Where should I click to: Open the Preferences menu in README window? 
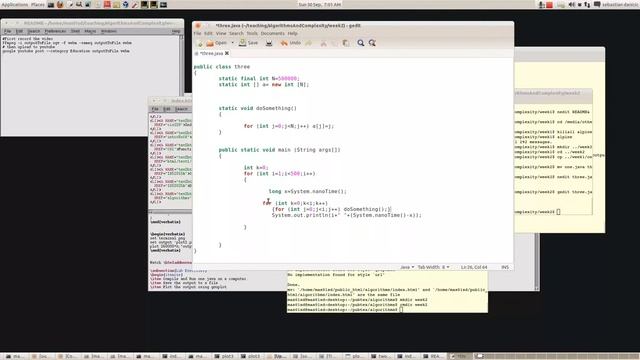click(55, 31)
